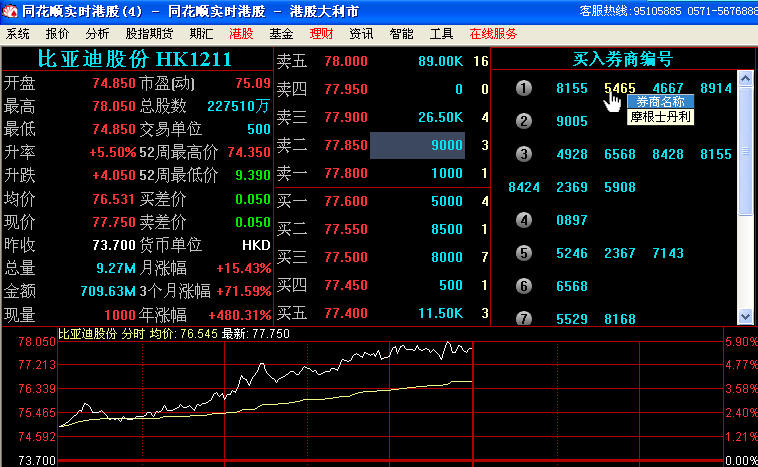Click broker code 9005
Image resolution: width=758 pixels, height=467 pixels.
[x=572, y=121]
